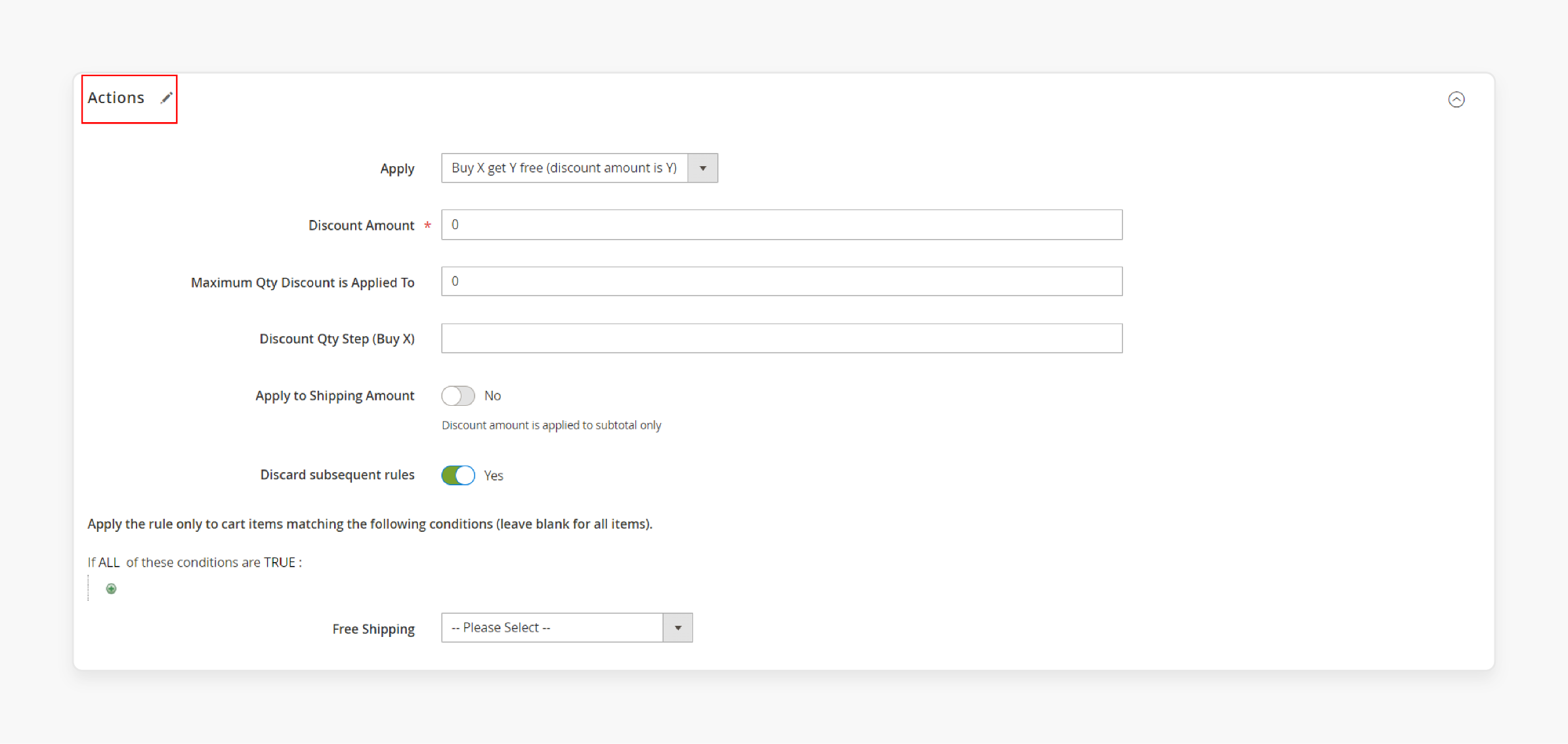
Task: Disable the Discard subsequent rules toggle
Action: [x=457, y=475]
